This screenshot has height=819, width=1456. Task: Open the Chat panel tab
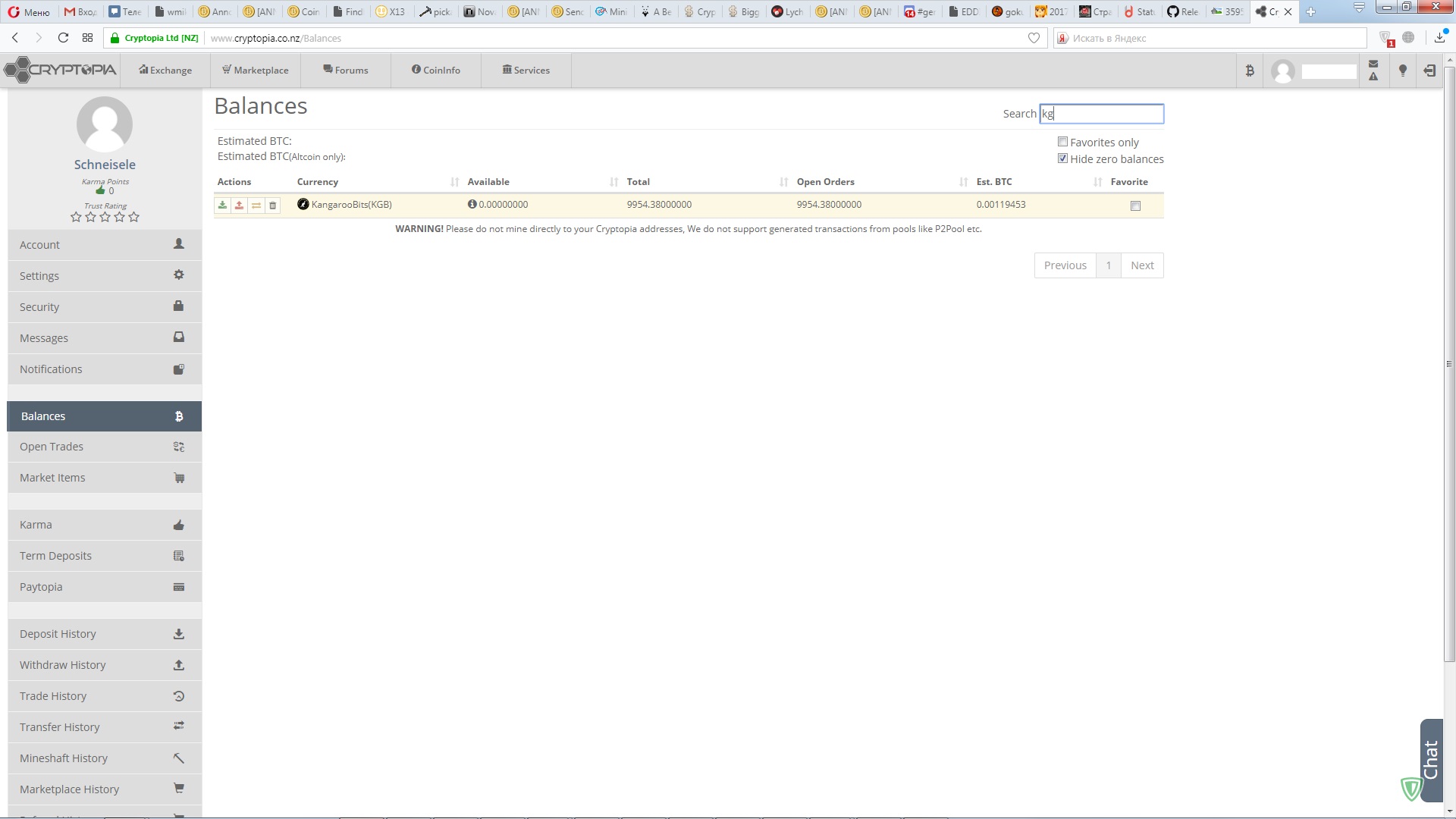pos(1431,760)
